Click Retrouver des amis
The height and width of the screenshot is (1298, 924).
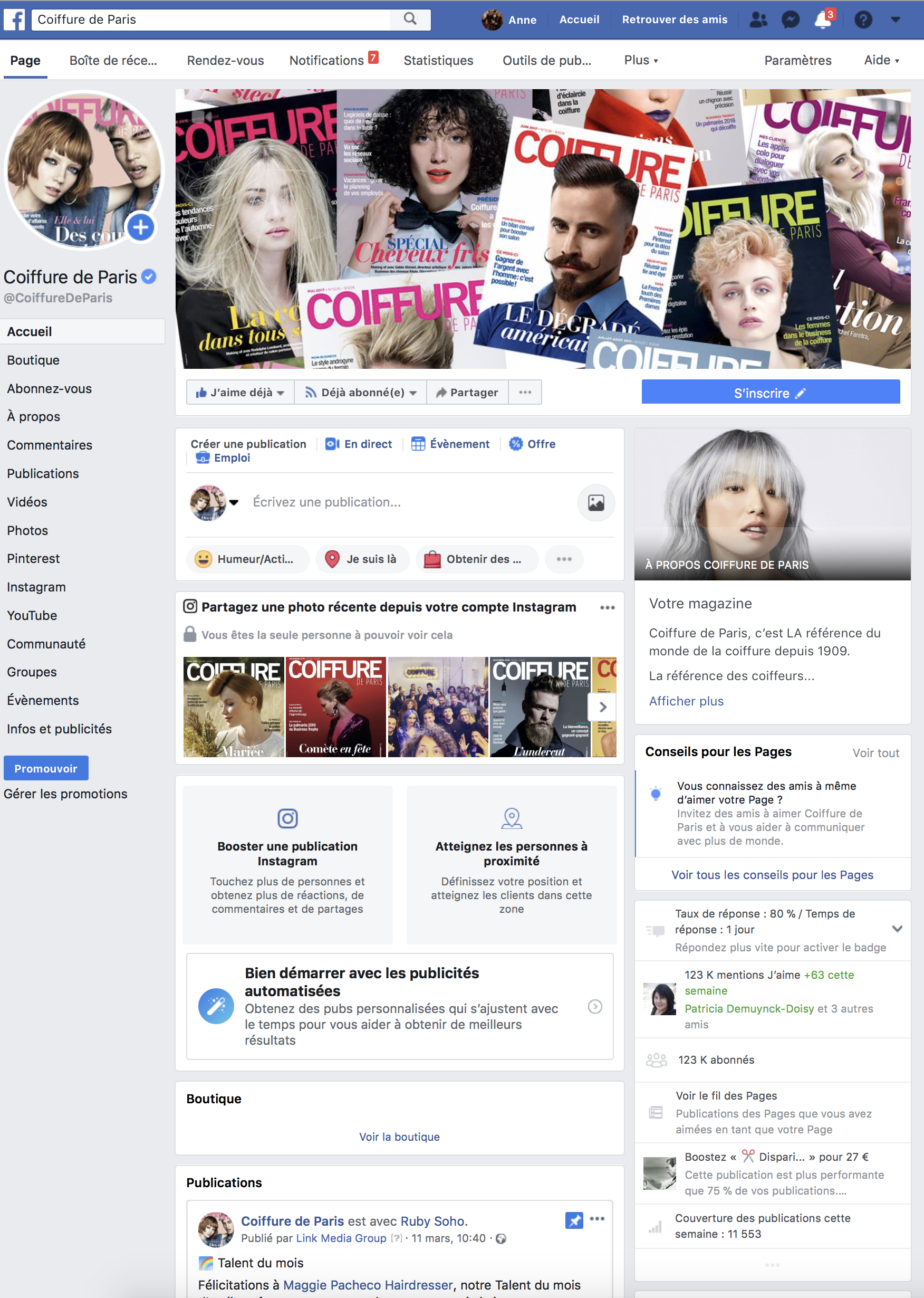tap(674, 20)
